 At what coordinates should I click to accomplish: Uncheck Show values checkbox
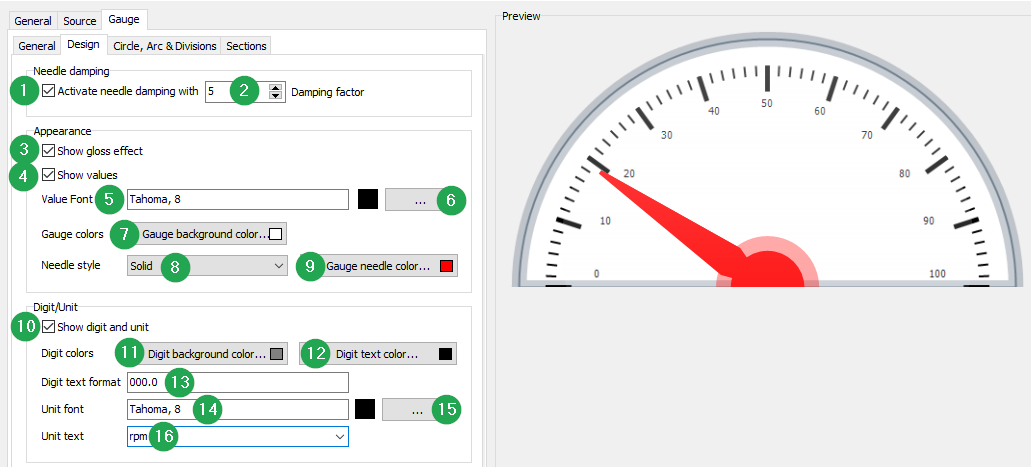click(48, 174)
